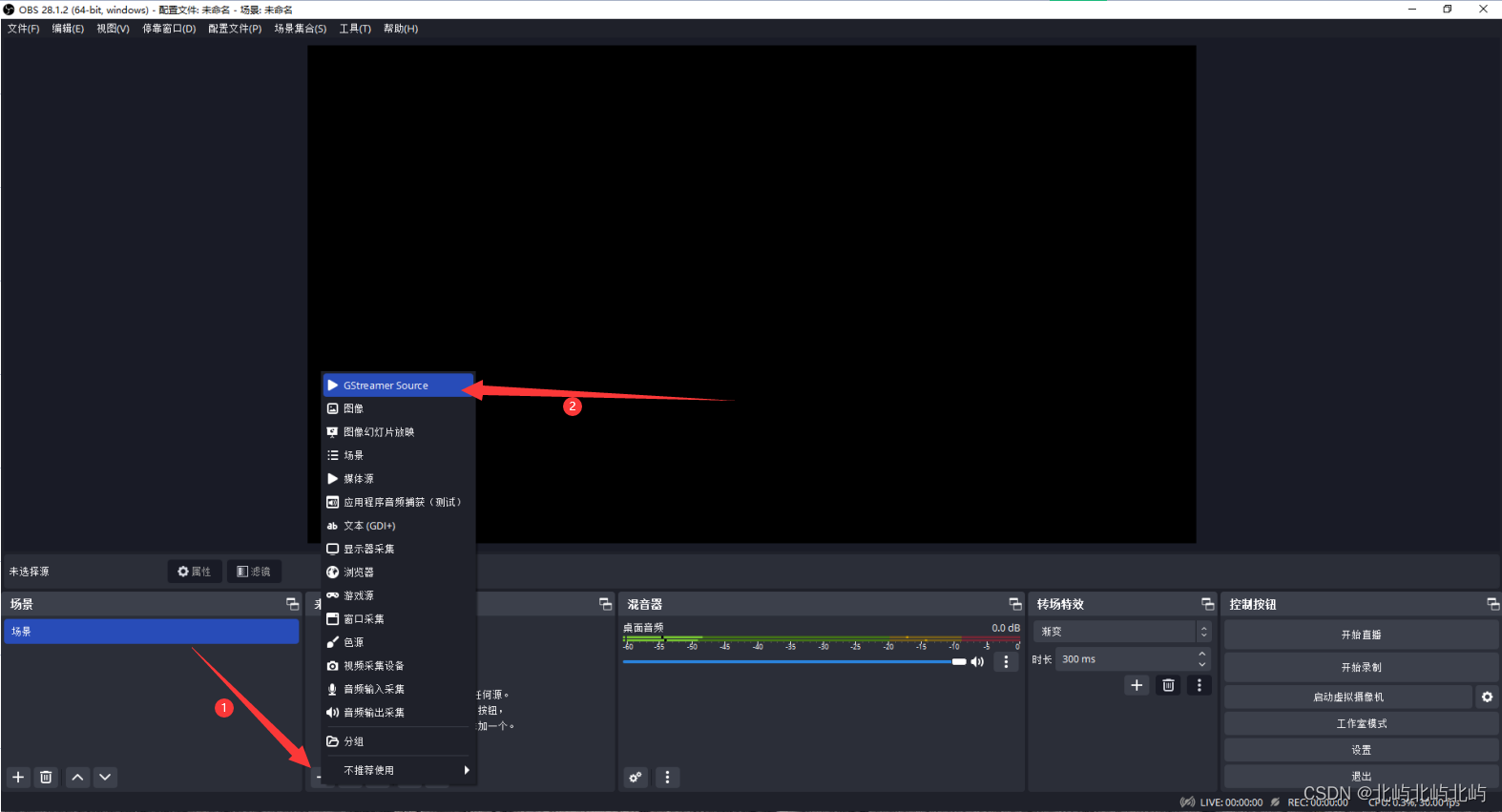Add a new scene with the plus icon

pyautogui.click(x=18, y=777)
